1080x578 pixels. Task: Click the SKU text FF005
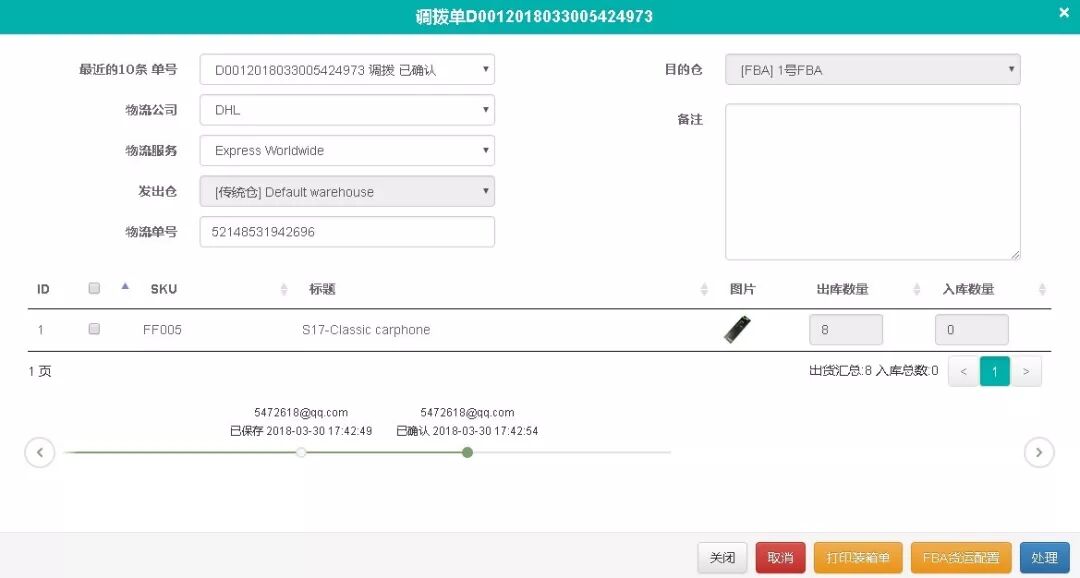(x=162, y=330)
